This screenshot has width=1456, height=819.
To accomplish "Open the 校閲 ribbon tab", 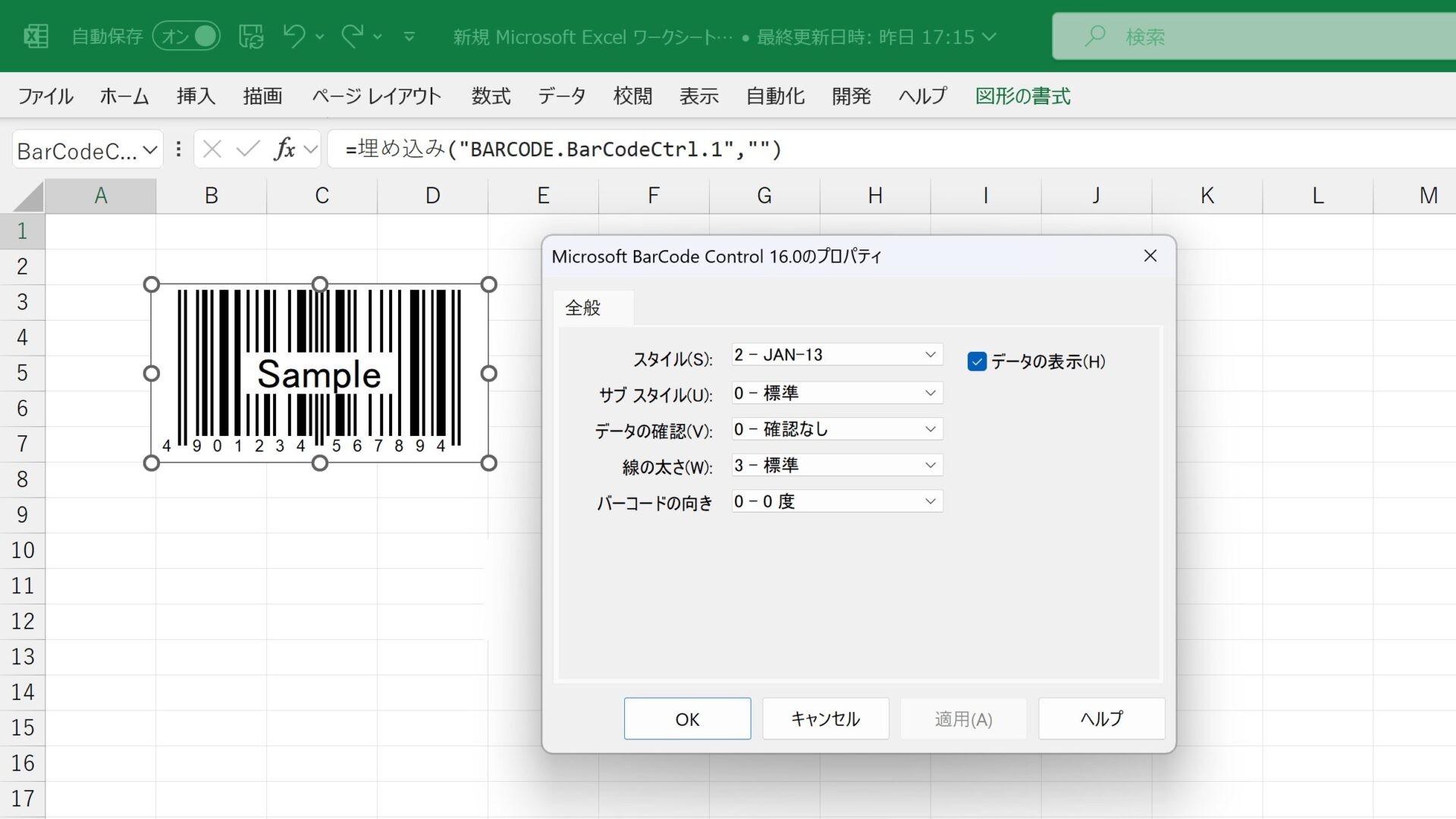I will click(x=632, y=96).
